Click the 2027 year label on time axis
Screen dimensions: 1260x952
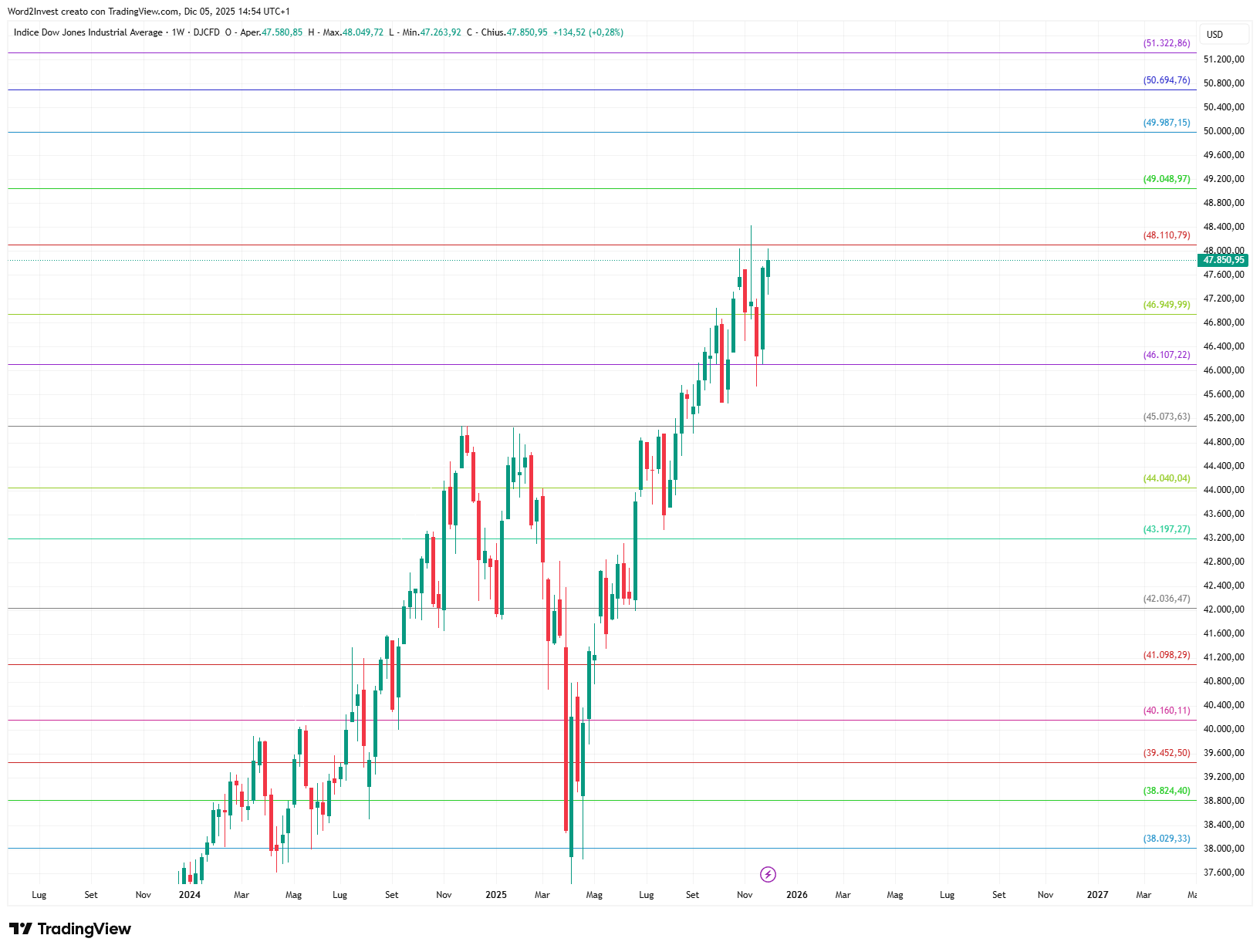click(1097, 895)
